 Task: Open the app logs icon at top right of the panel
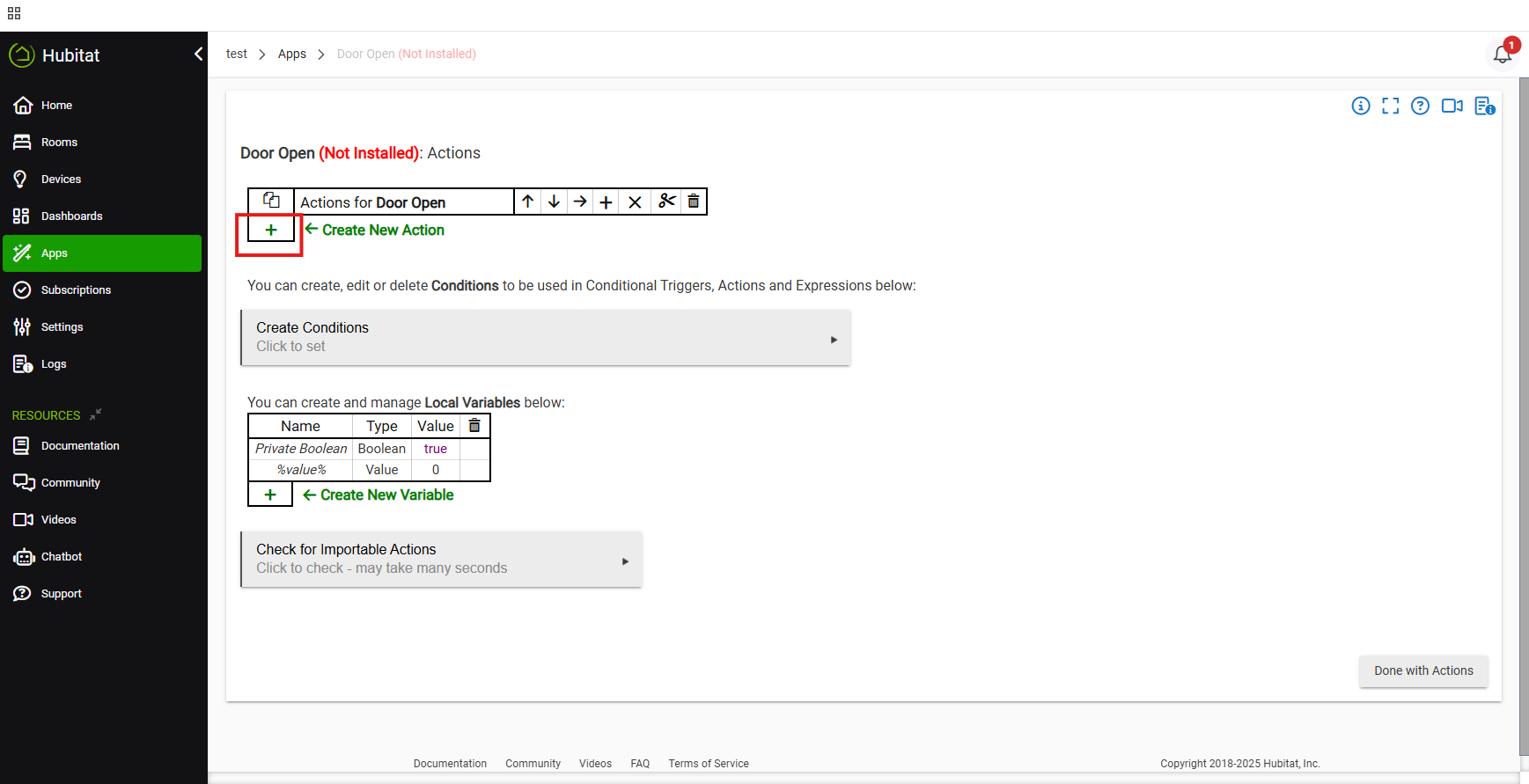[x=1485, y=106]
